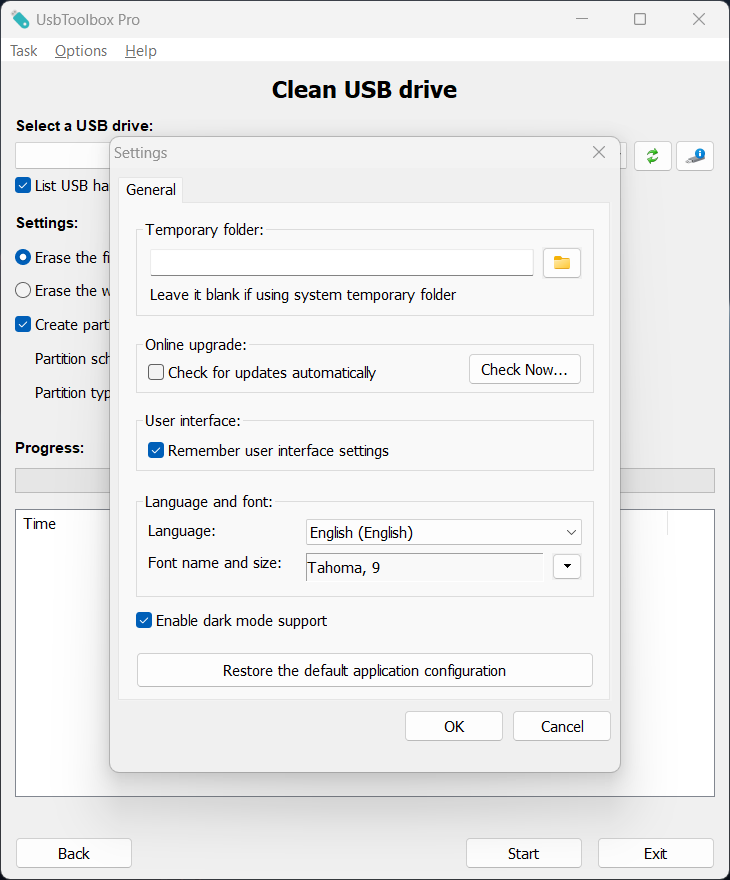Toggle Remember user interface settings

156,451
